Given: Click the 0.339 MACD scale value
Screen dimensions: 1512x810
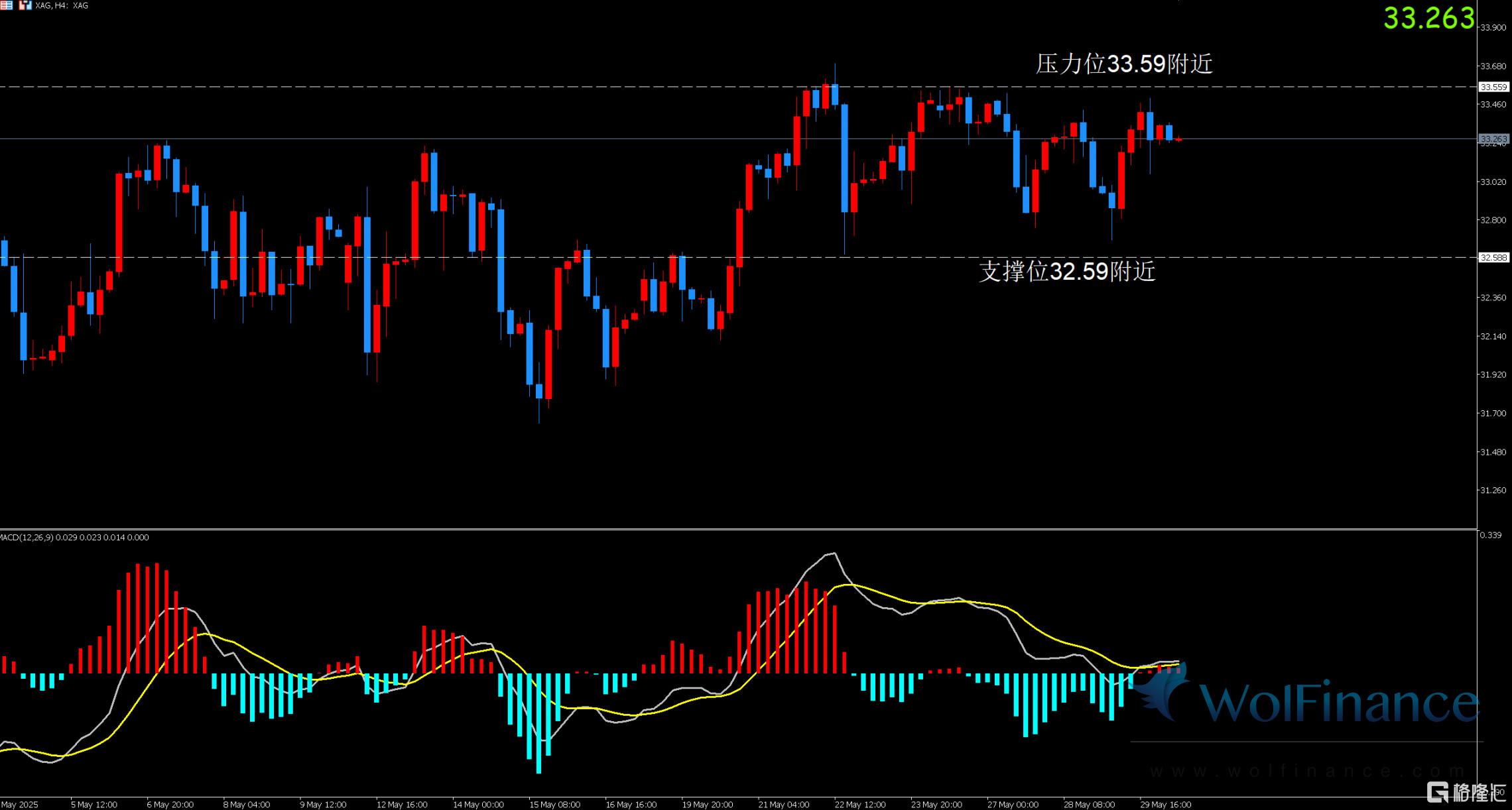Looking at the screenshot, I should click(x=1491, y=535).
